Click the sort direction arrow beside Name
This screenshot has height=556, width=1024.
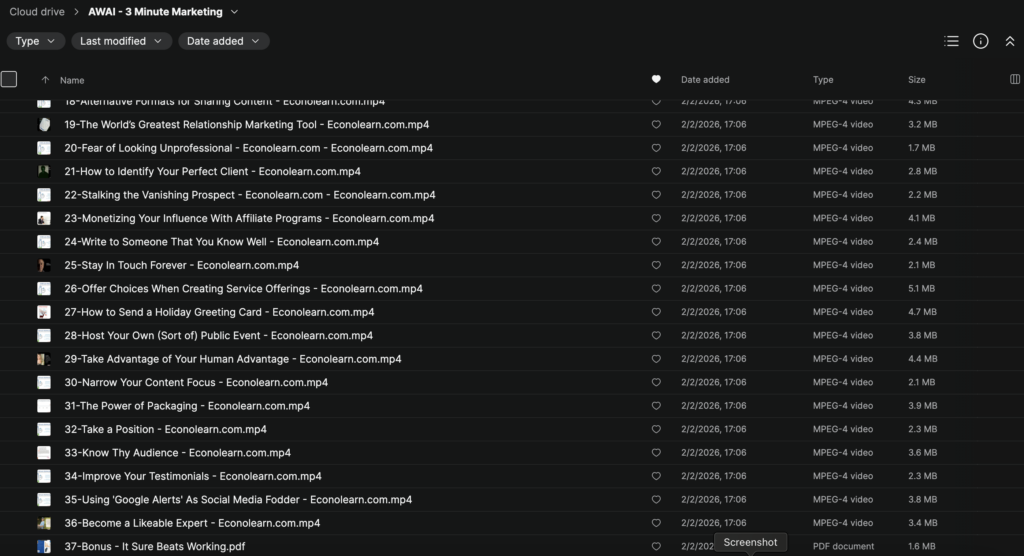(45, 80)
